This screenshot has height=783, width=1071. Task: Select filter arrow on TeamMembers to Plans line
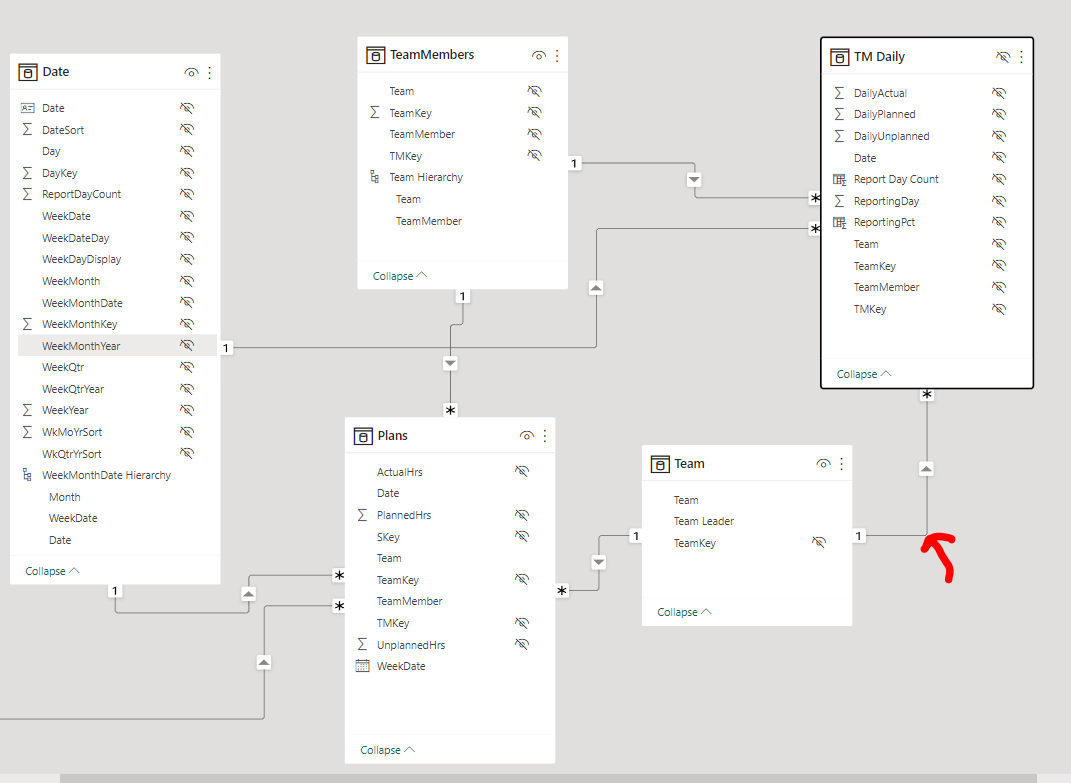click(x=450, y=363)
